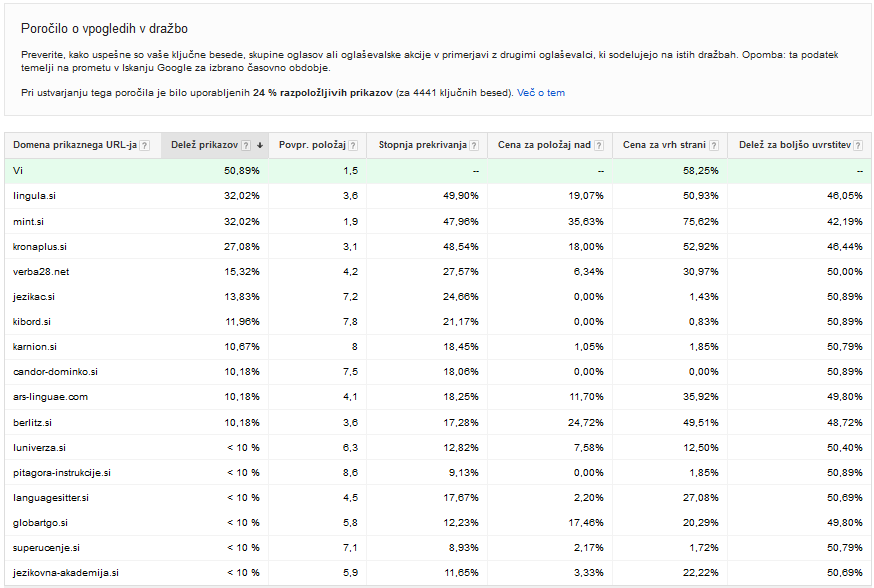This screenshot has height=588, width=874.
Task: Click the kronaplus.si domain entry
Action: click(x=40, y=246)
